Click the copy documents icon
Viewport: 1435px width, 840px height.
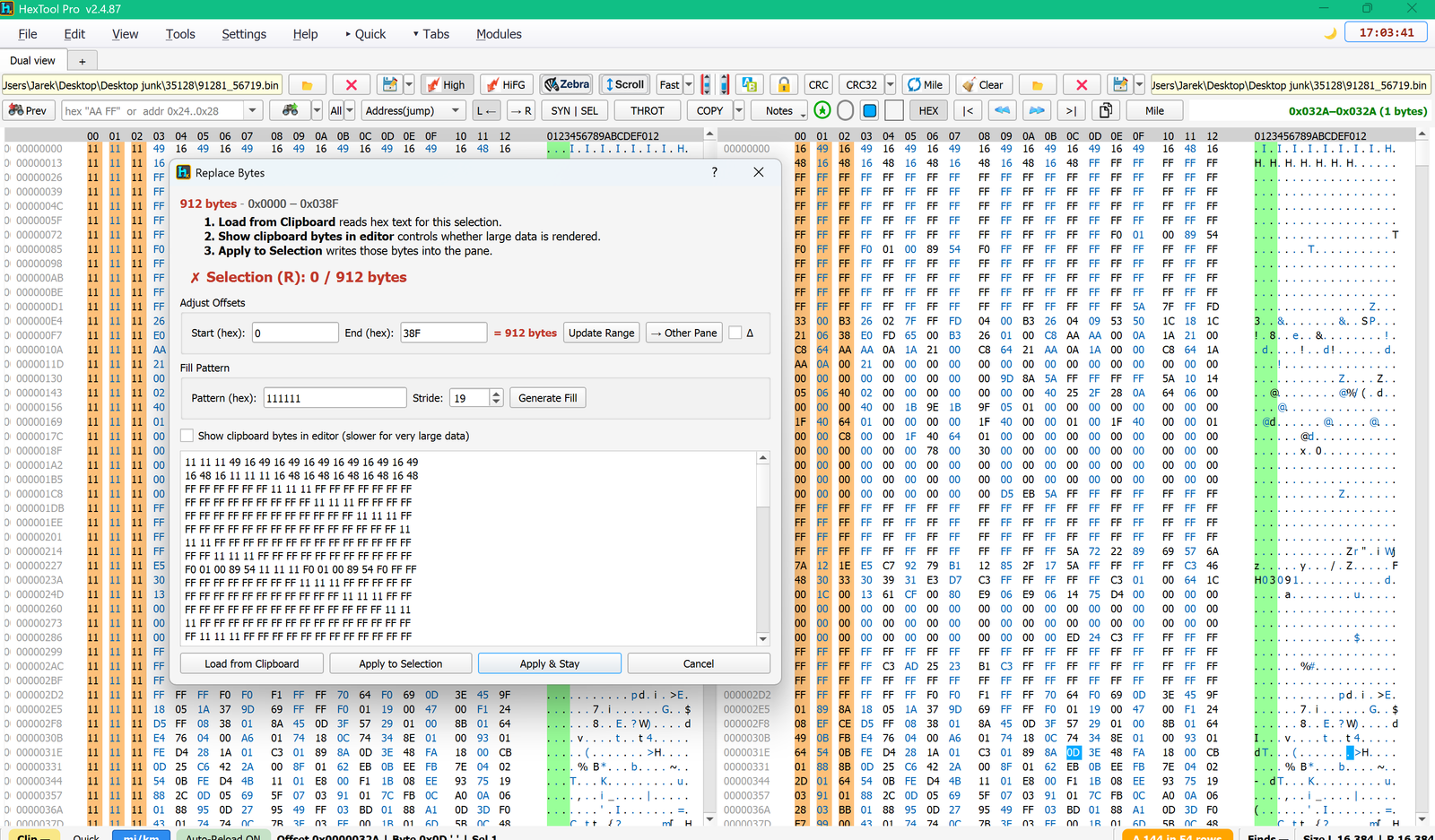point(1106,110)
